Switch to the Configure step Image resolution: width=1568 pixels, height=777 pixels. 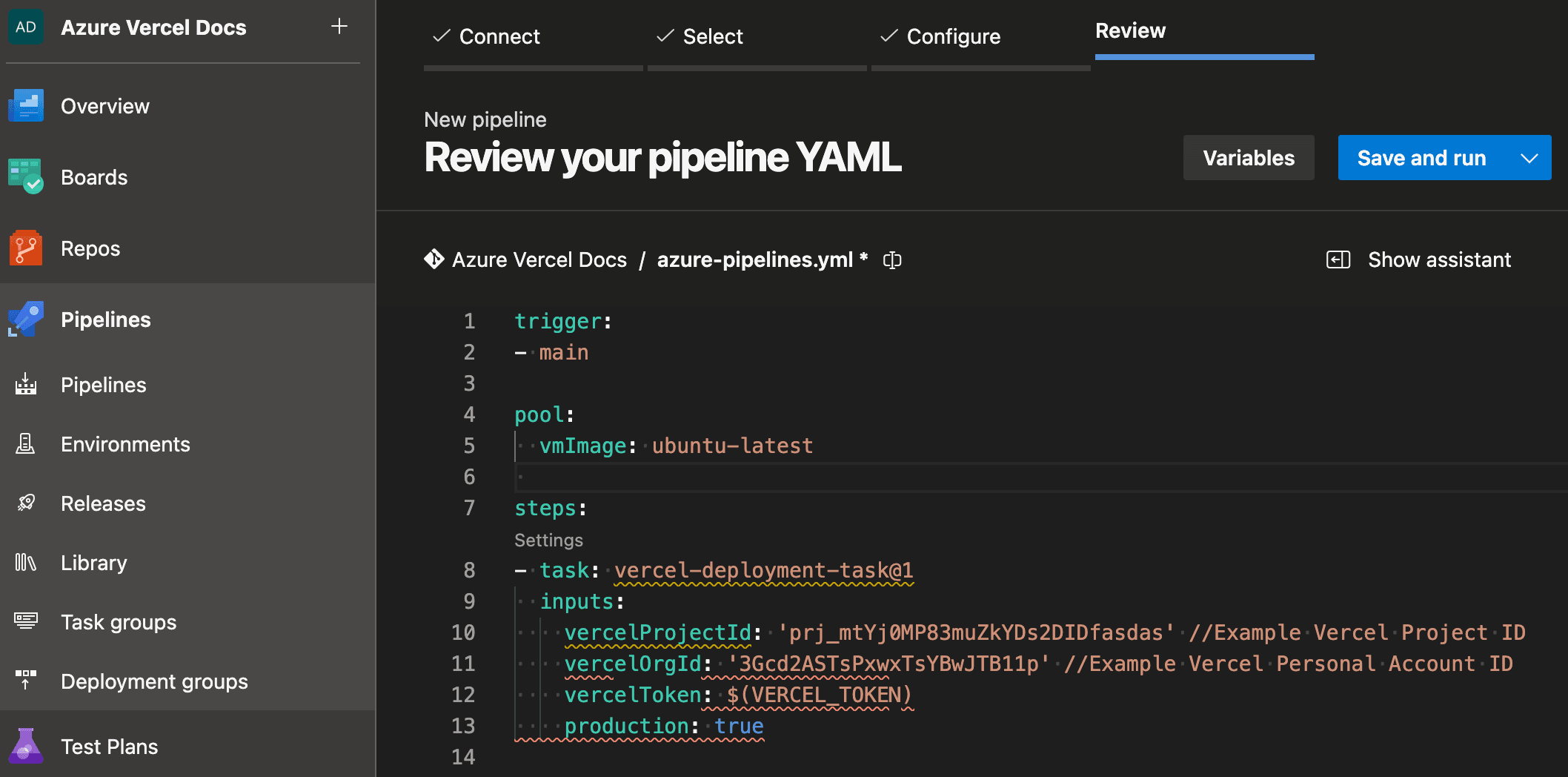click(952, 36)
